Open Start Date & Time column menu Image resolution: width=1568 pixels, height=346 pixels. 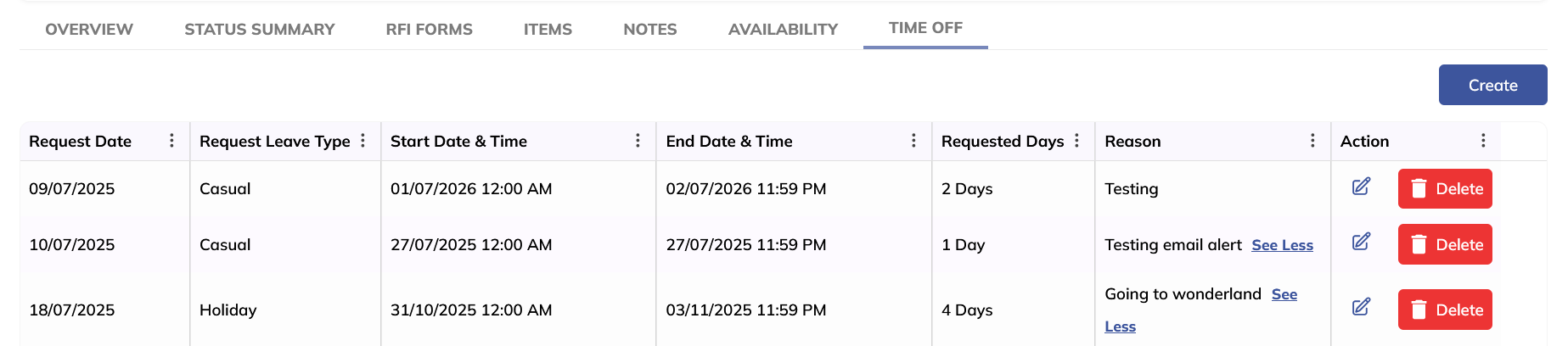638,141
